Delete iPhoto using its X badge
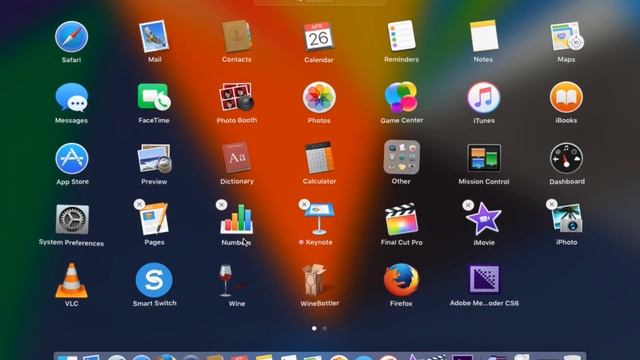This screenshot has height=360, width=640. point(551,204)
